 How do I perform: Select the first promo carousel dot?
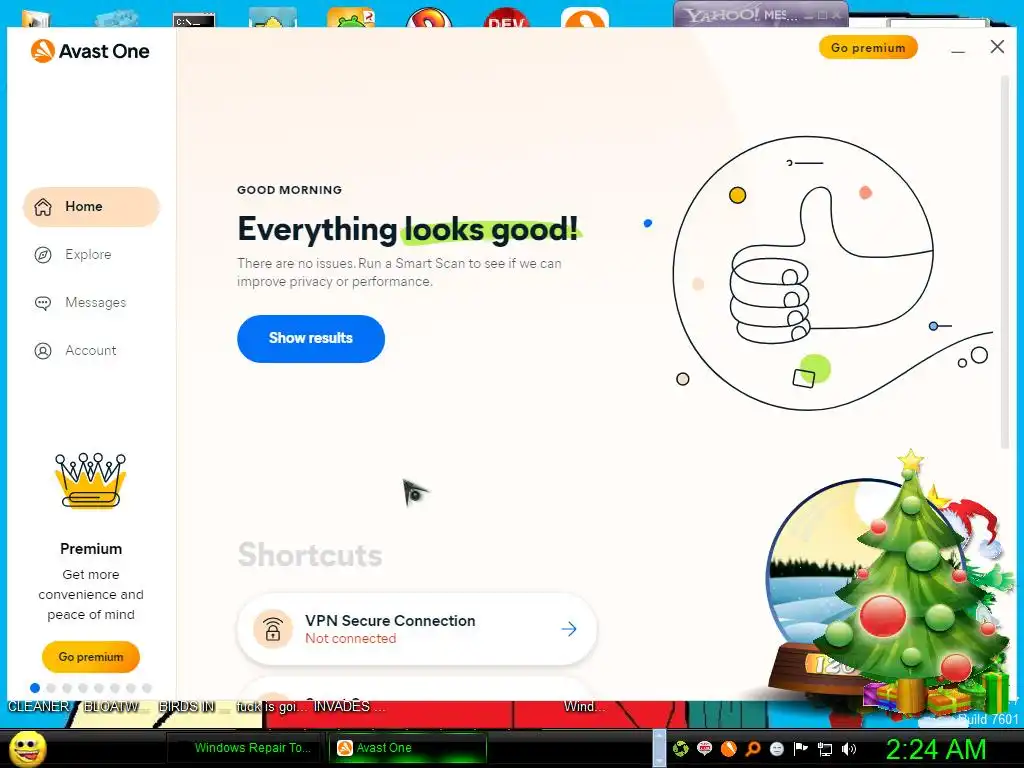click(35, 688)
